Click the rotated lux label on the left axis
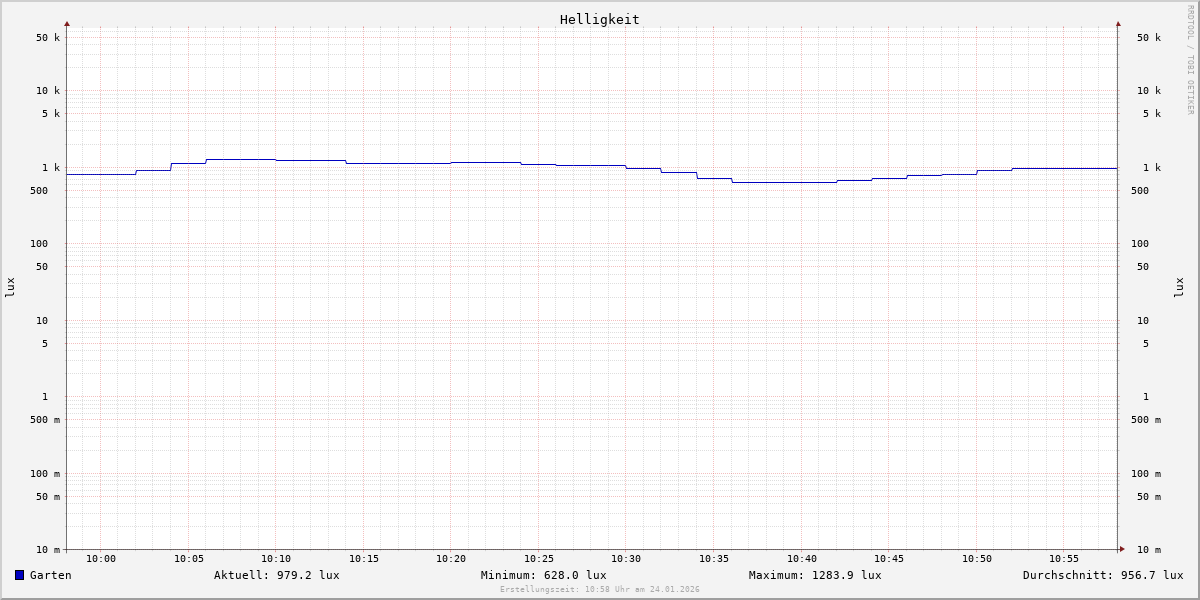The height and width of the screenshot is (600, 1200). pyautogui.click(x=10, y=287)
